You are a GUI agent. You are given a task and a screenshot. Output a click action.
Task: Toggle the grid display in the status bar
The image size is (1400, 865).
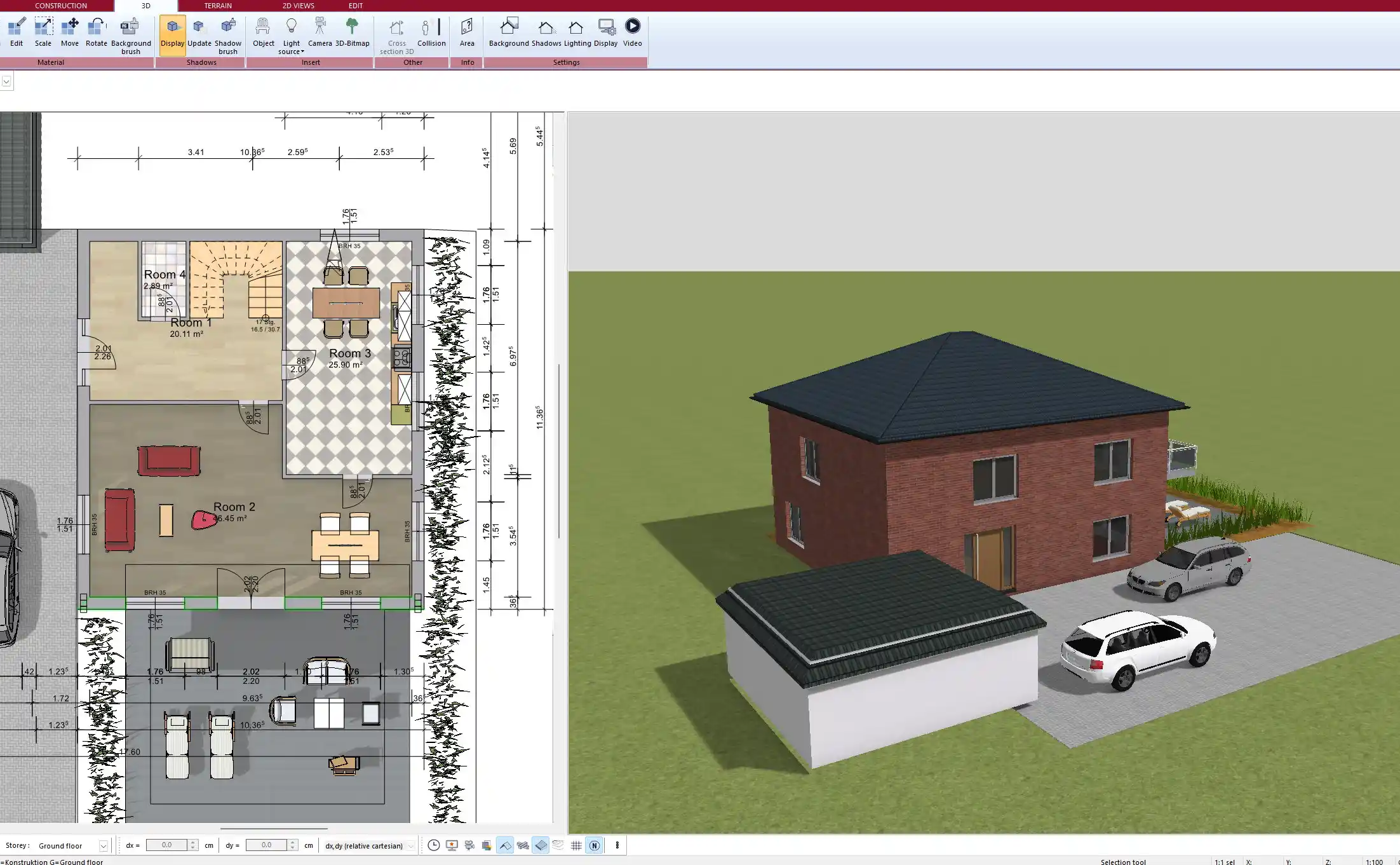(576, 845)
